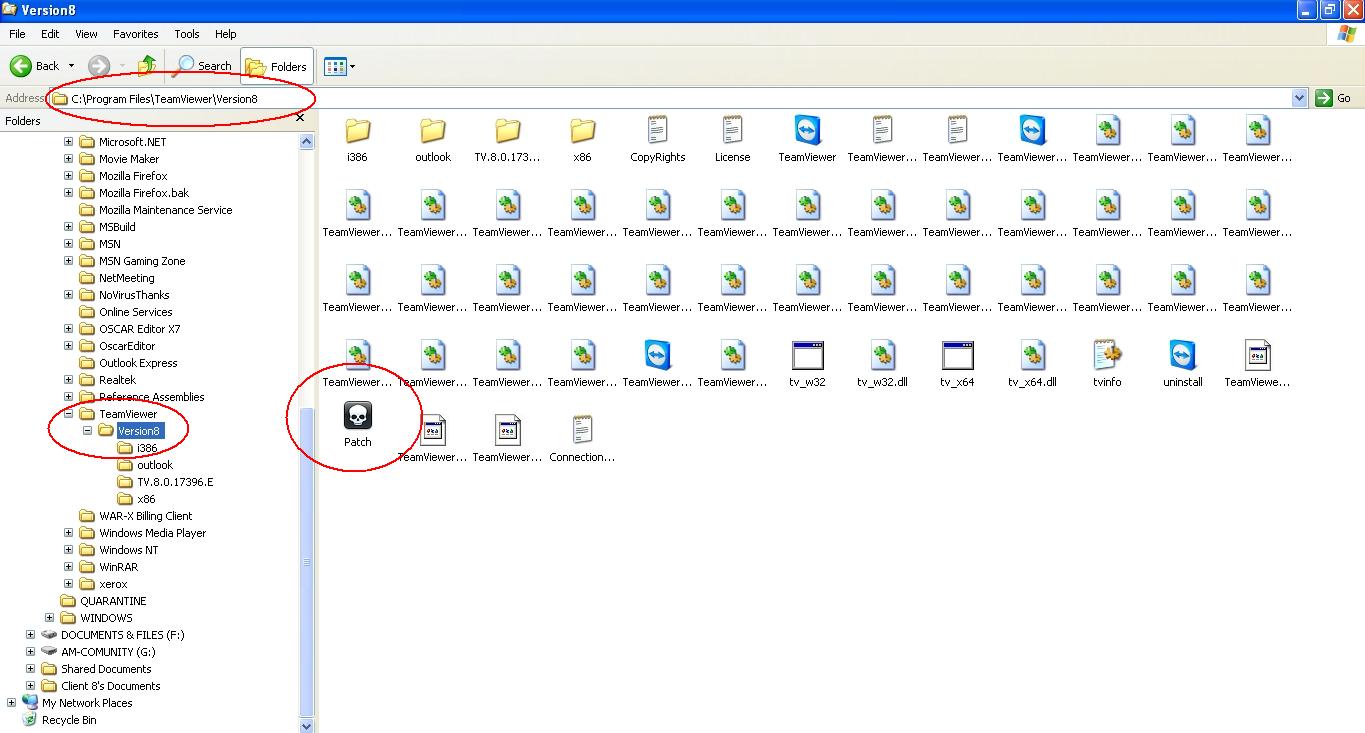
Task: Open the TV.8.0.173... folder icon
Action: pyautogui.click(x=507, y=130)
